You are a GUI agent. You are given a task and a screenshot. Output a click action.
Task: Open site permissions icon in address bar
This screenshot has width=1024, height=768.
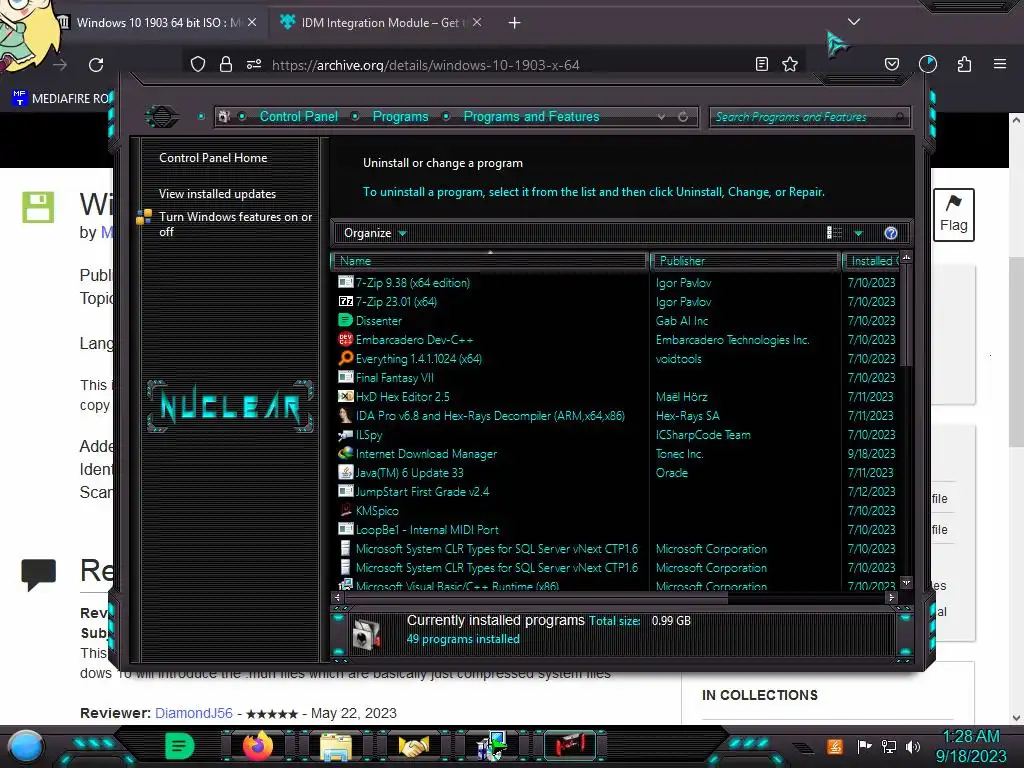[254, 64]
